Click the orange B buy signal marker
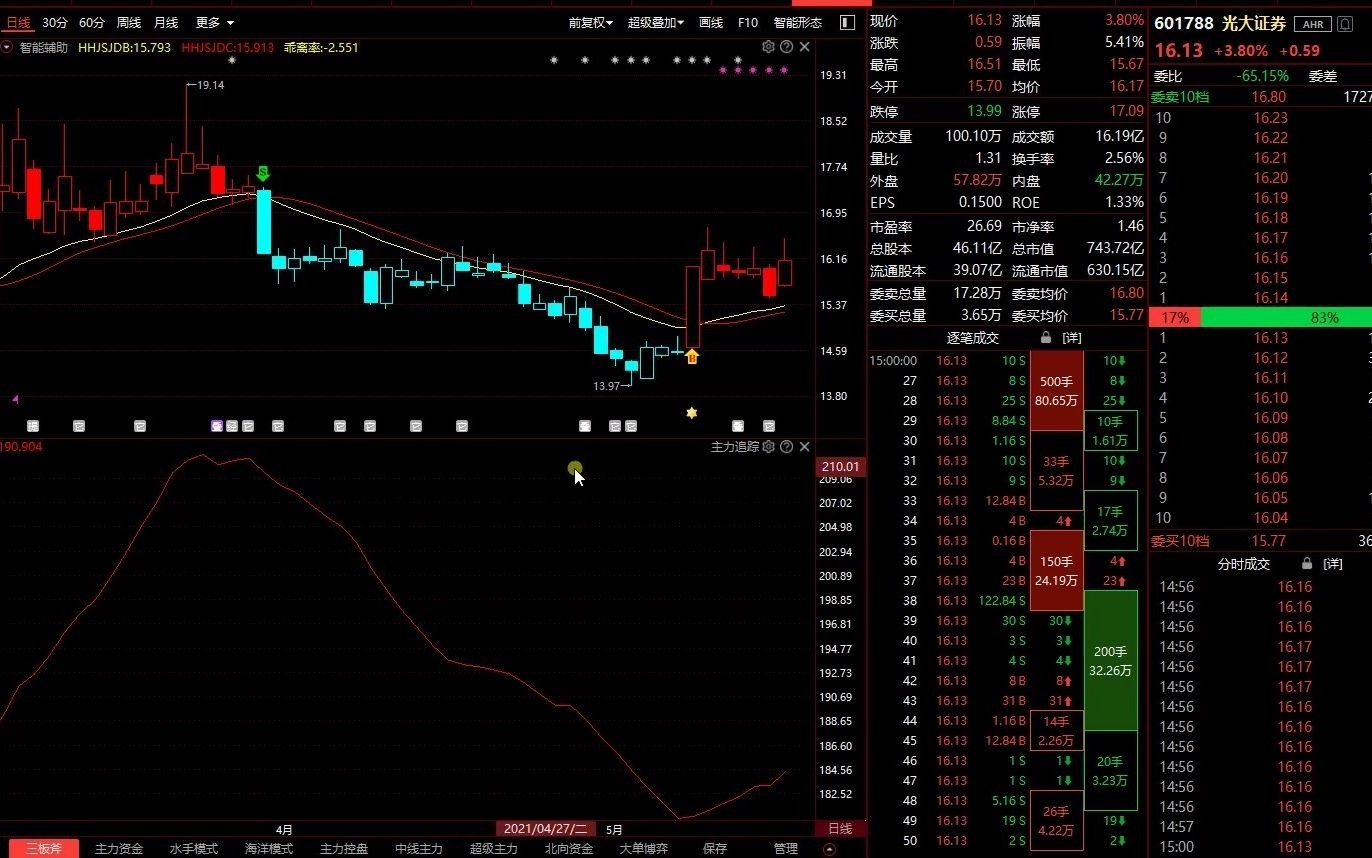Image resolution: width=1372 pixels, height=858 pixels. (692, 356)
